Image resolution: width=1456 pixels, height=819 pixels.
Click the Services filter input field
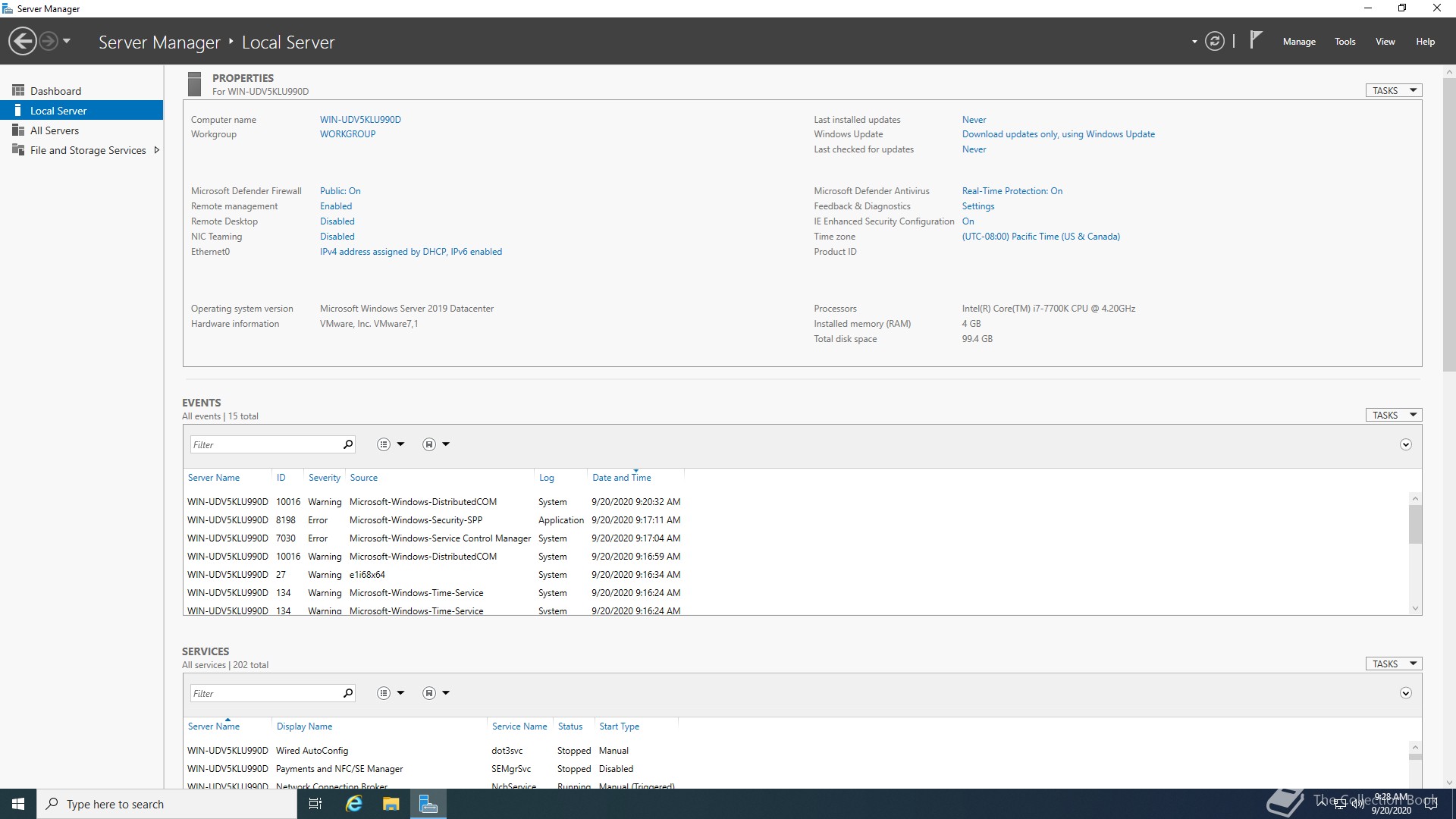[265, 693]
